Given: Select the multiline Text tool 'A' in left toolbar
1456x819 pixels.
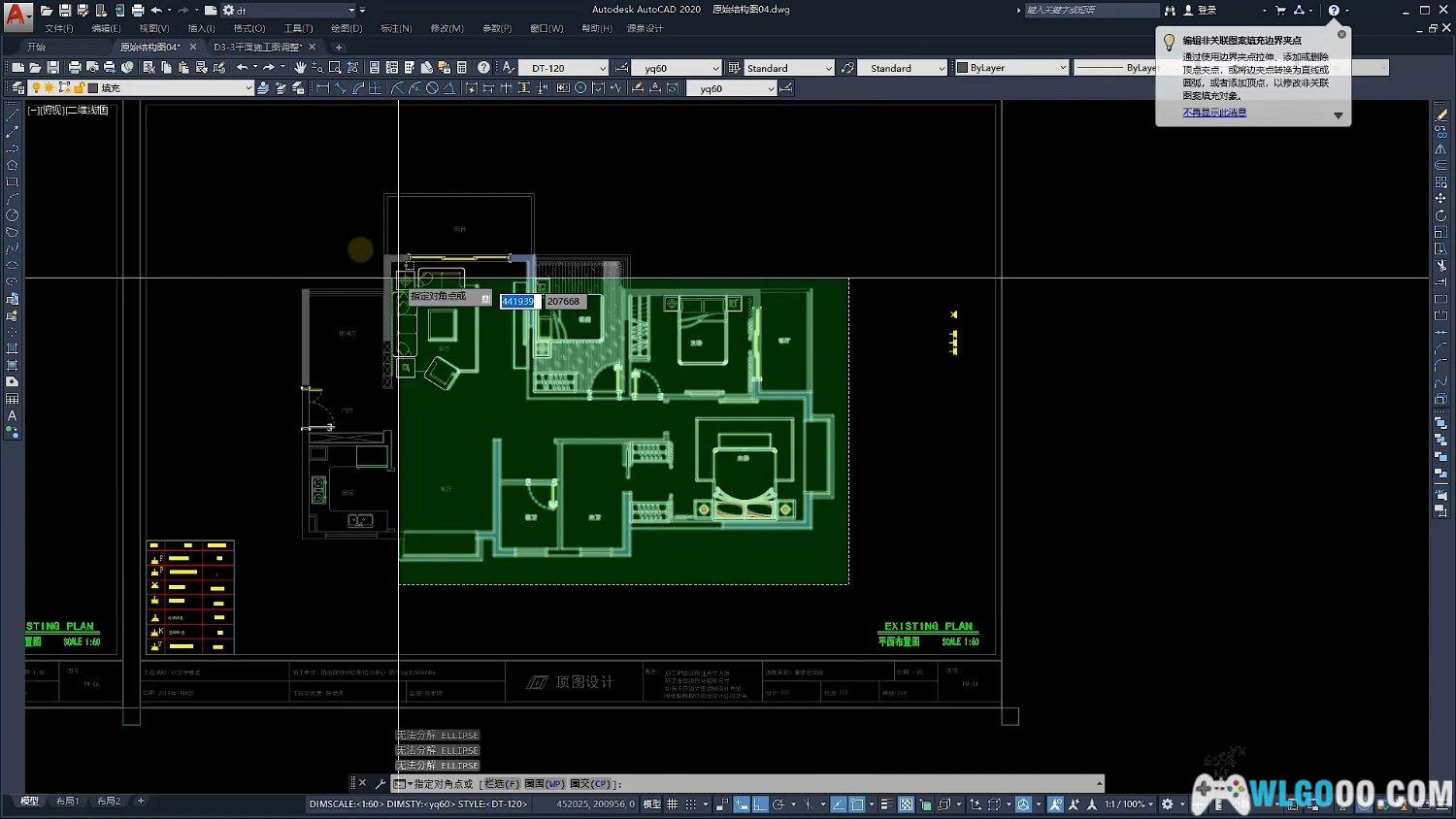Looking at the screenshot, I should coord(13,416).
